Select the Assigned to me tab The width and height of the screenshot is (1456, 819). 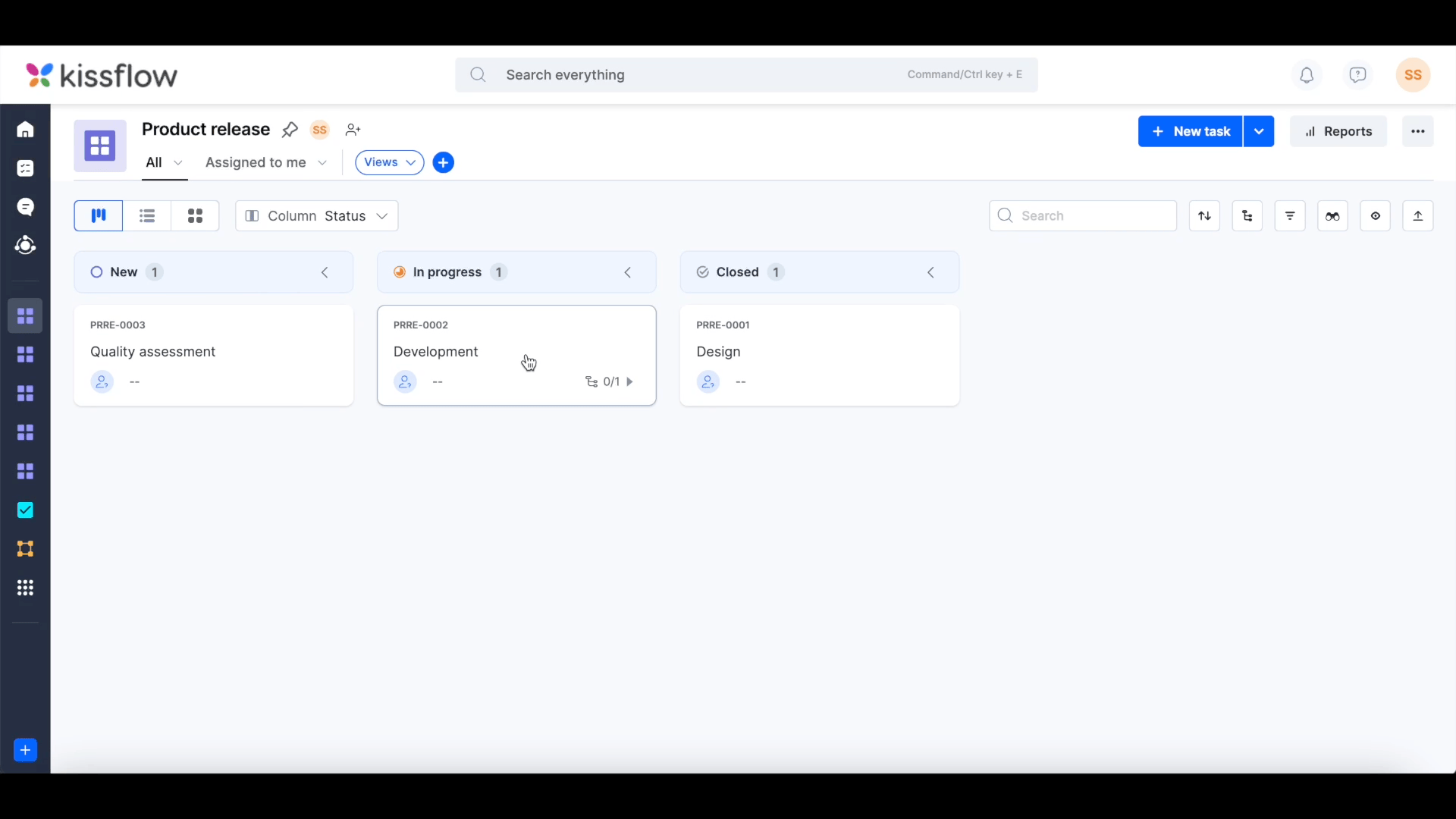pos(256,162)
